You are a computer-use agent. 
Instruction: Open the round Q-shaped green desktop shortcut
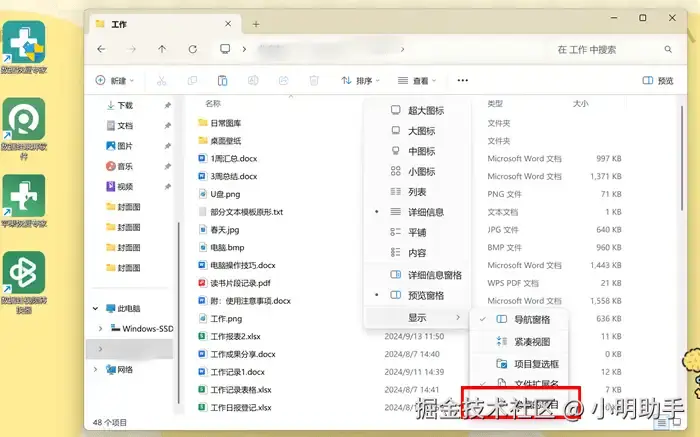pos(24,119)
